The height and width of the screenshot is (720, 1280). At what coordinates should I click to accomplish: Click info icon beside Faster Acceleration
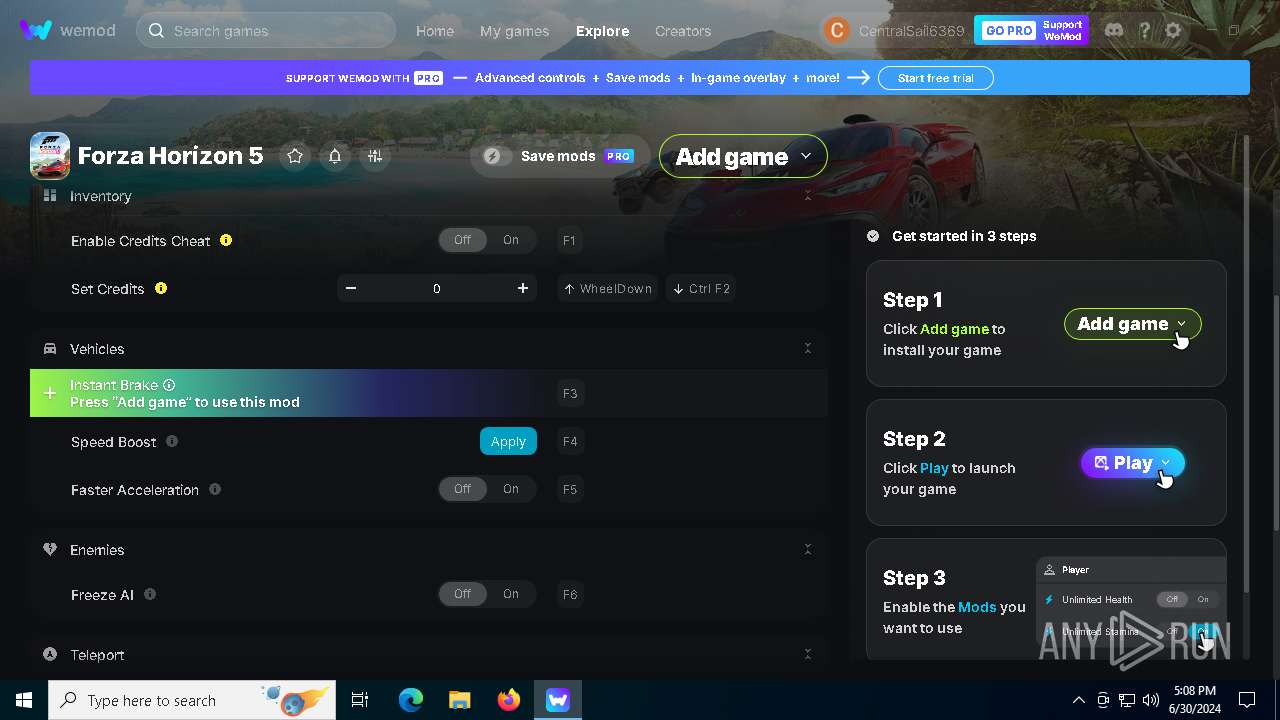(x=215, y=489)
